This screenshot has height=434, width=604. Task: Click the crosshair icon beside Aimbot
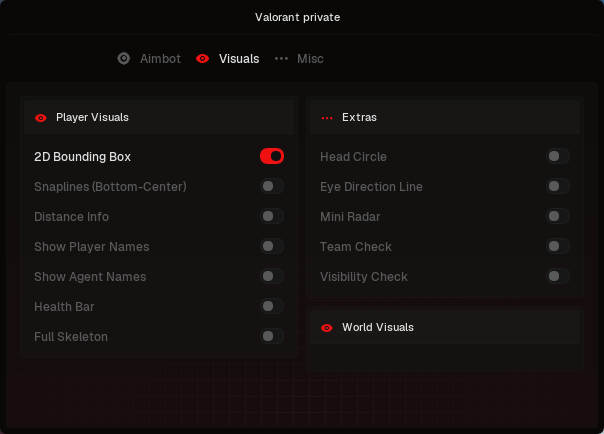tap(124, 59)
